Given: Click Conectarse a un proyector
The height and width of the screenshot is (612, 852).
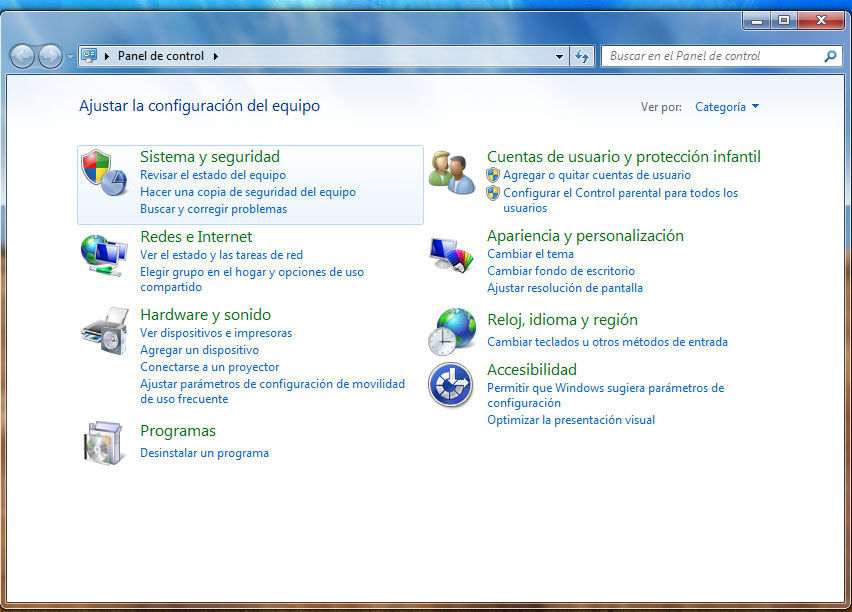Looking at the screenshot, I should 210,367.
